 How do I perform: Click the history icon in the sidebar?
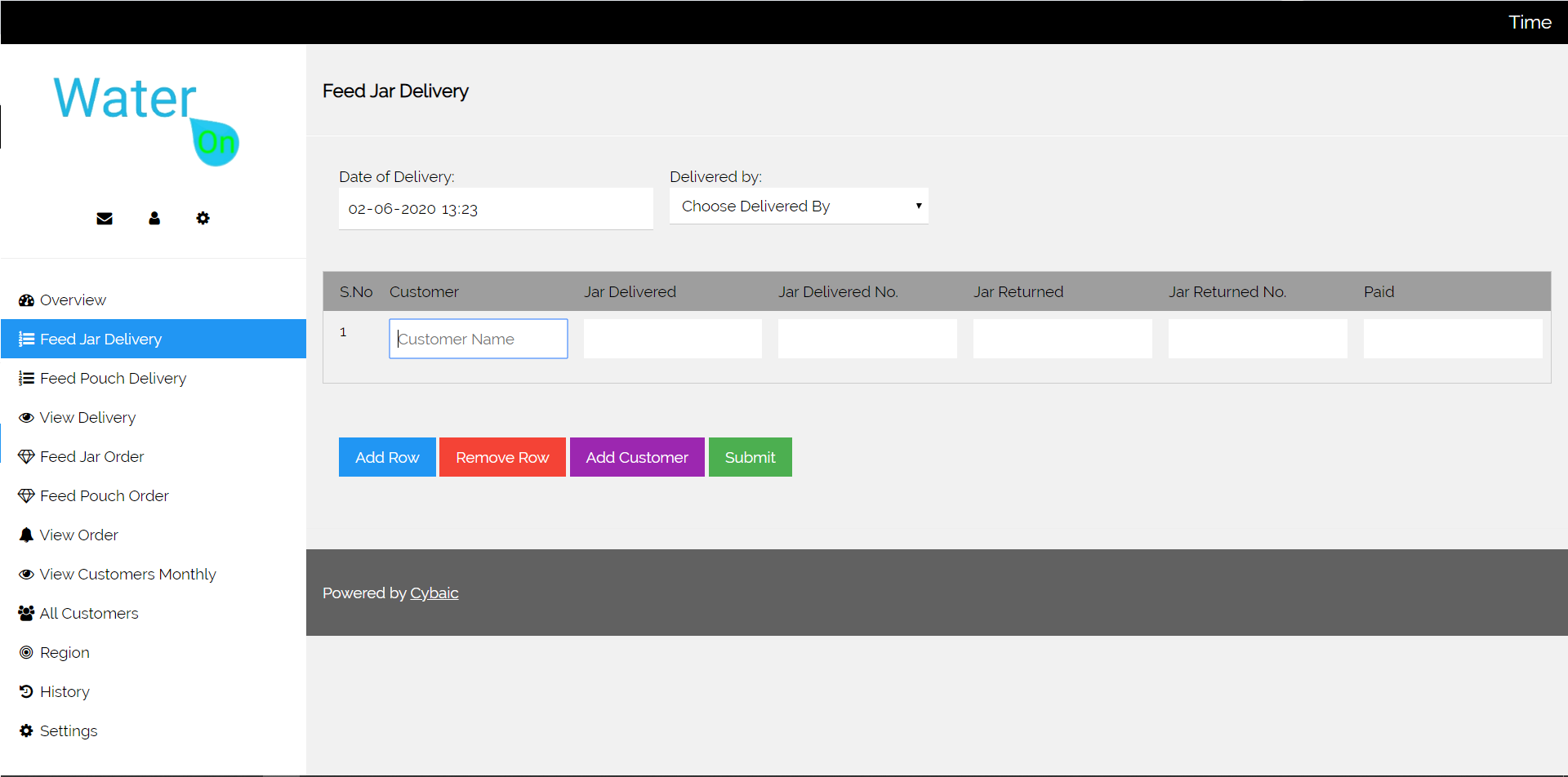click(x=26, y=692)
